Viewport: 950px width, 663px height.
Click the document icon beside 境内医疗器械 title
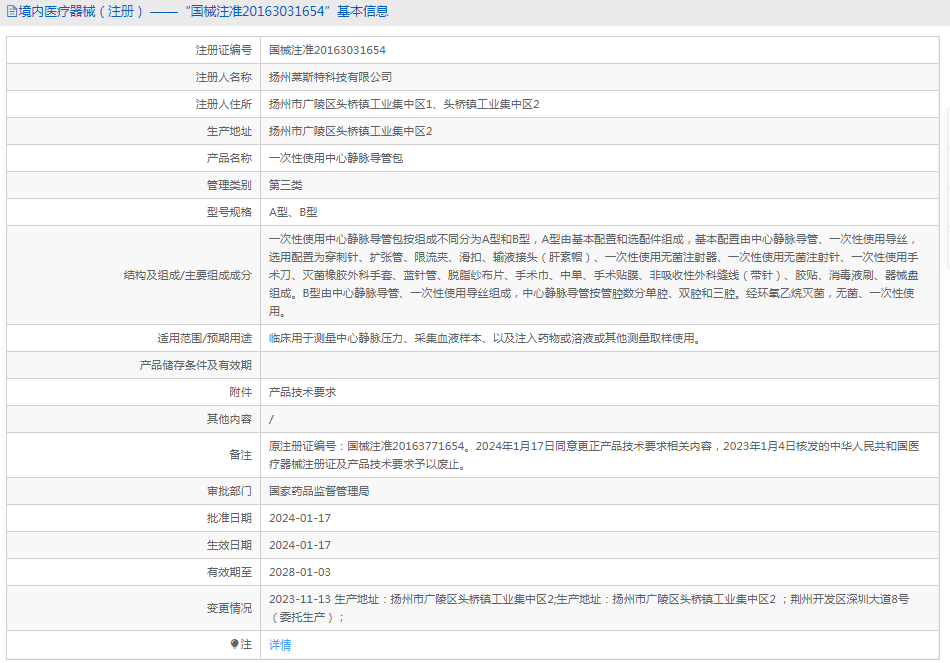coord(12,12)
